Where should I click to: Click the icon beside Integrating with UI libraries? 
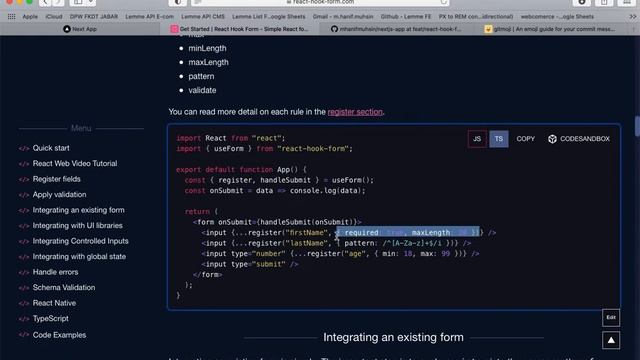click(24, 226)
